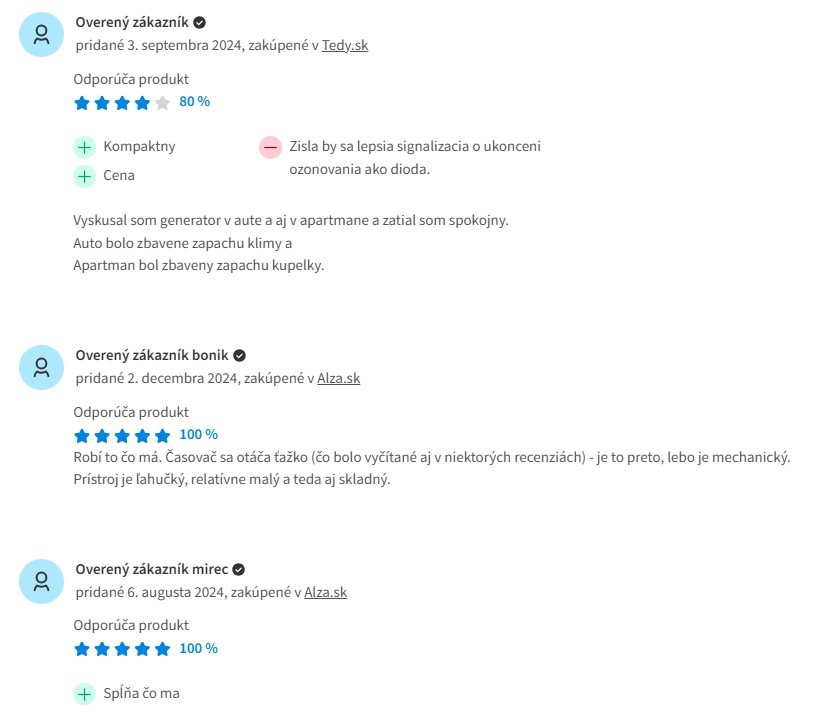Click the green plus icon beside Cena
Screen dimensions: 818x714
[84, 176]
